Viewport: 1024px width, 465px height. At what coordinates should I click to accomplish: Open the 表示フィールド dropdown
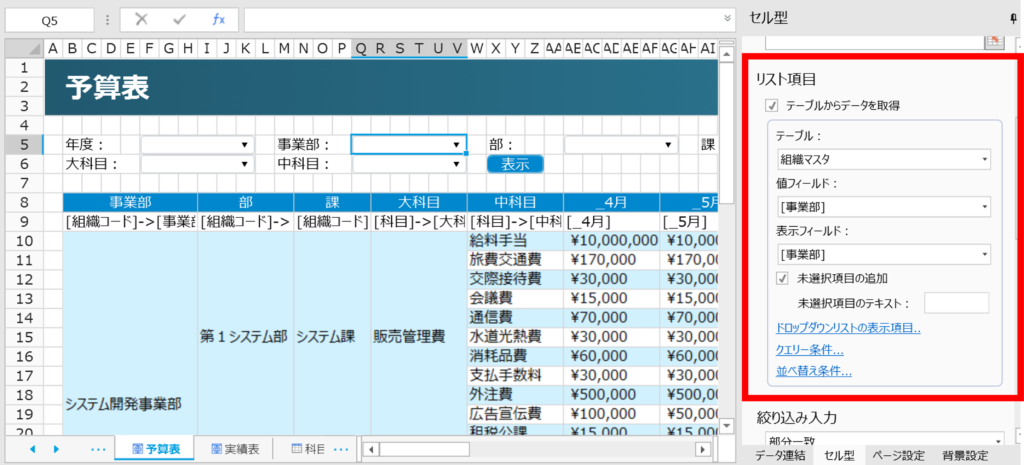884,253
